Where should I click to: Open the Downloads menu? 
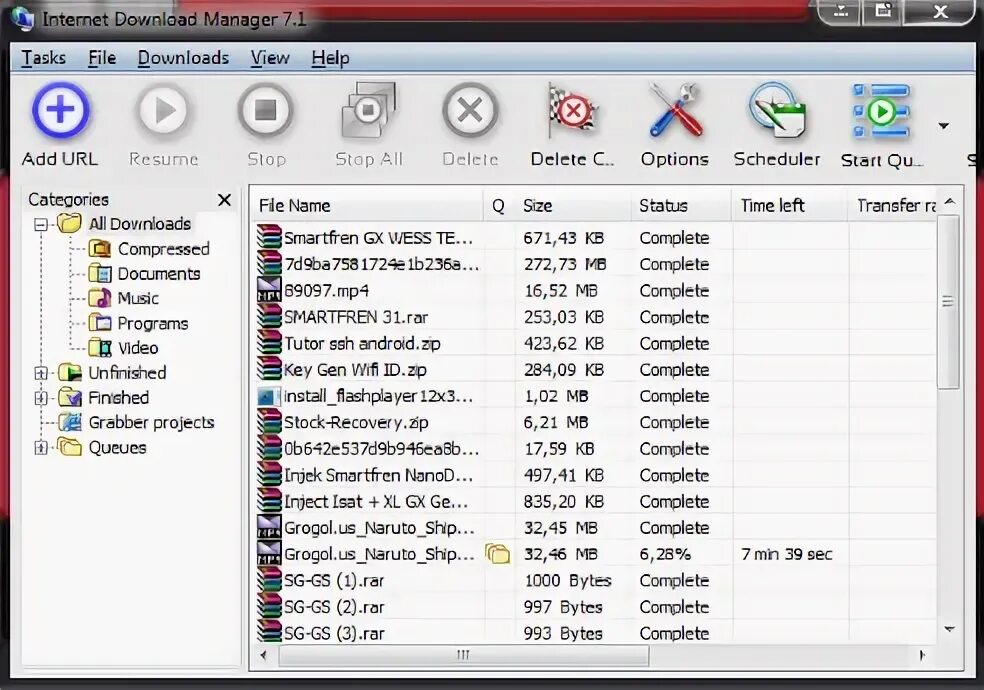point(183,58)
